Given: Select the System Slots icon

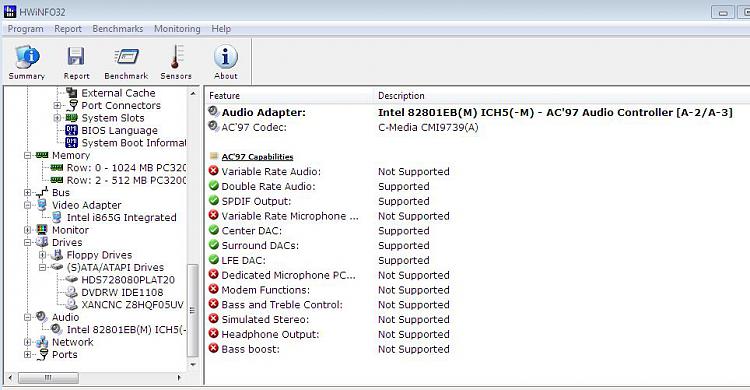Looking at the screenshot, I should pyautogui.click(x=72, y=117).
